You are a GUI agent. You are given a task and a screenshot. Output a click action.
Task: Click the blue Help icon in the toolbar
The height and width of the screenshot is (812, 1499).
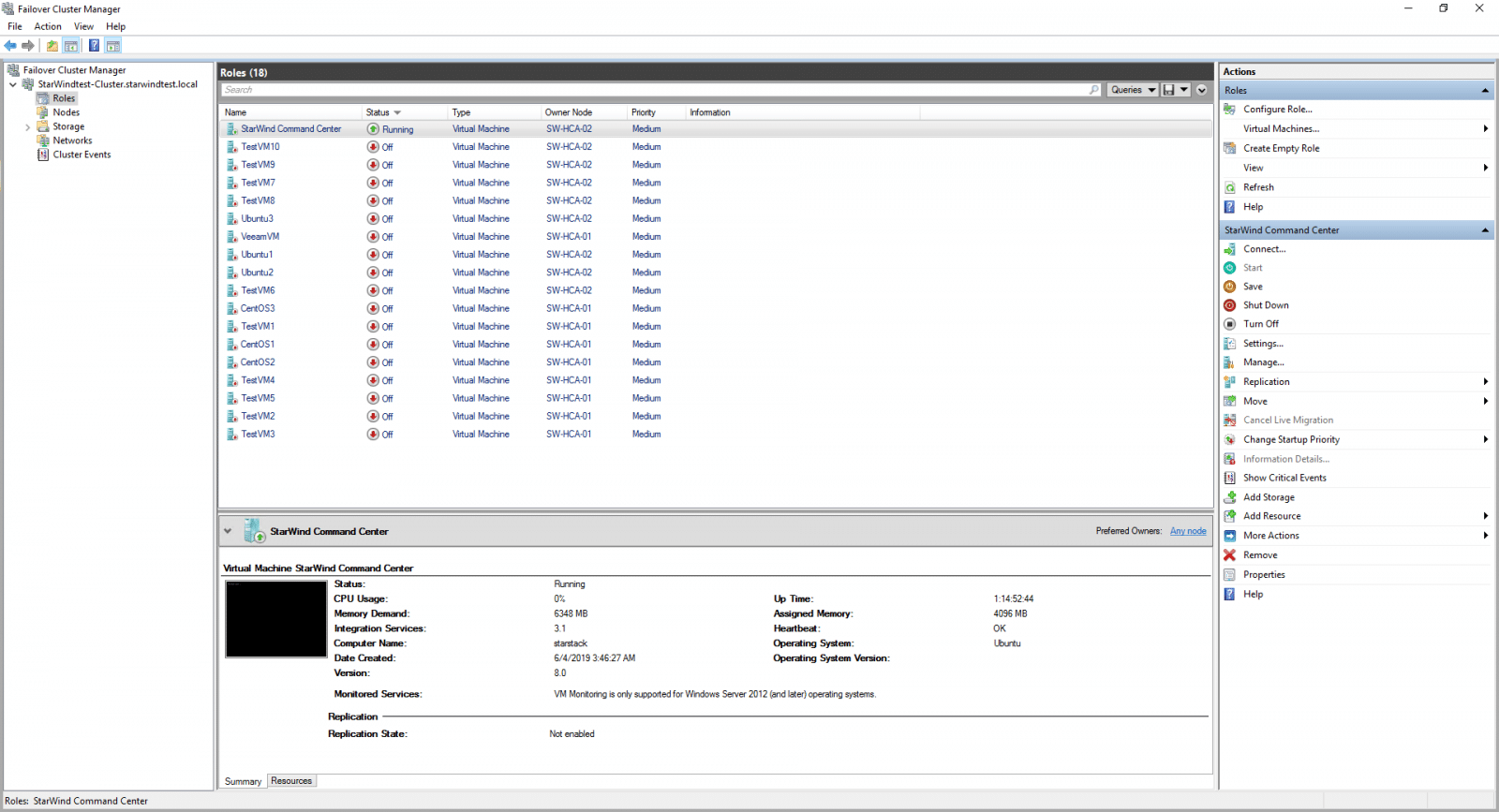point(94,45)
